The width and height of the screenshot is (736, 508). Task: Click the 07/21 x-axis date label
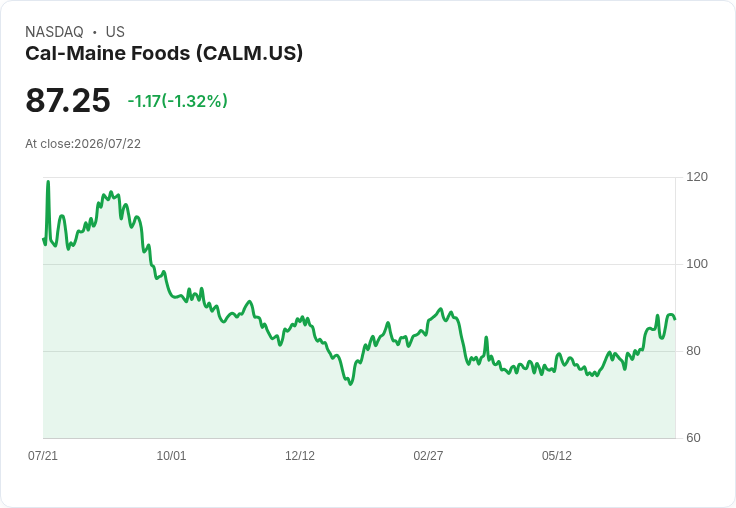pos(43,455)
